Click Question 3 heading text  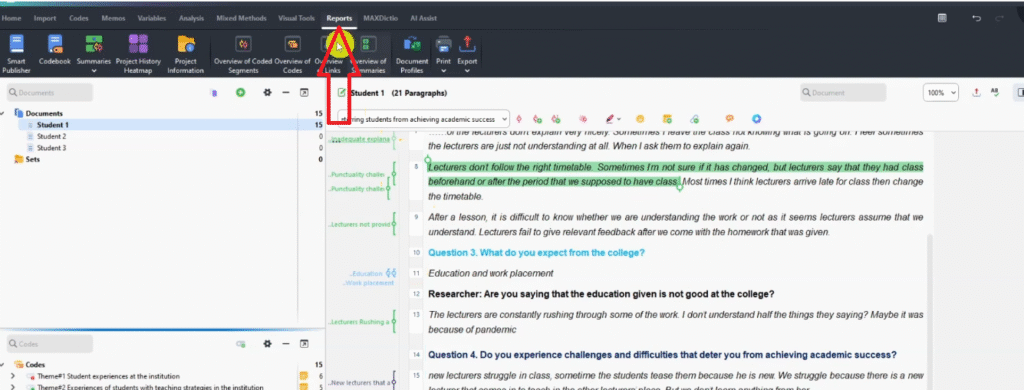tap(535, 252)
